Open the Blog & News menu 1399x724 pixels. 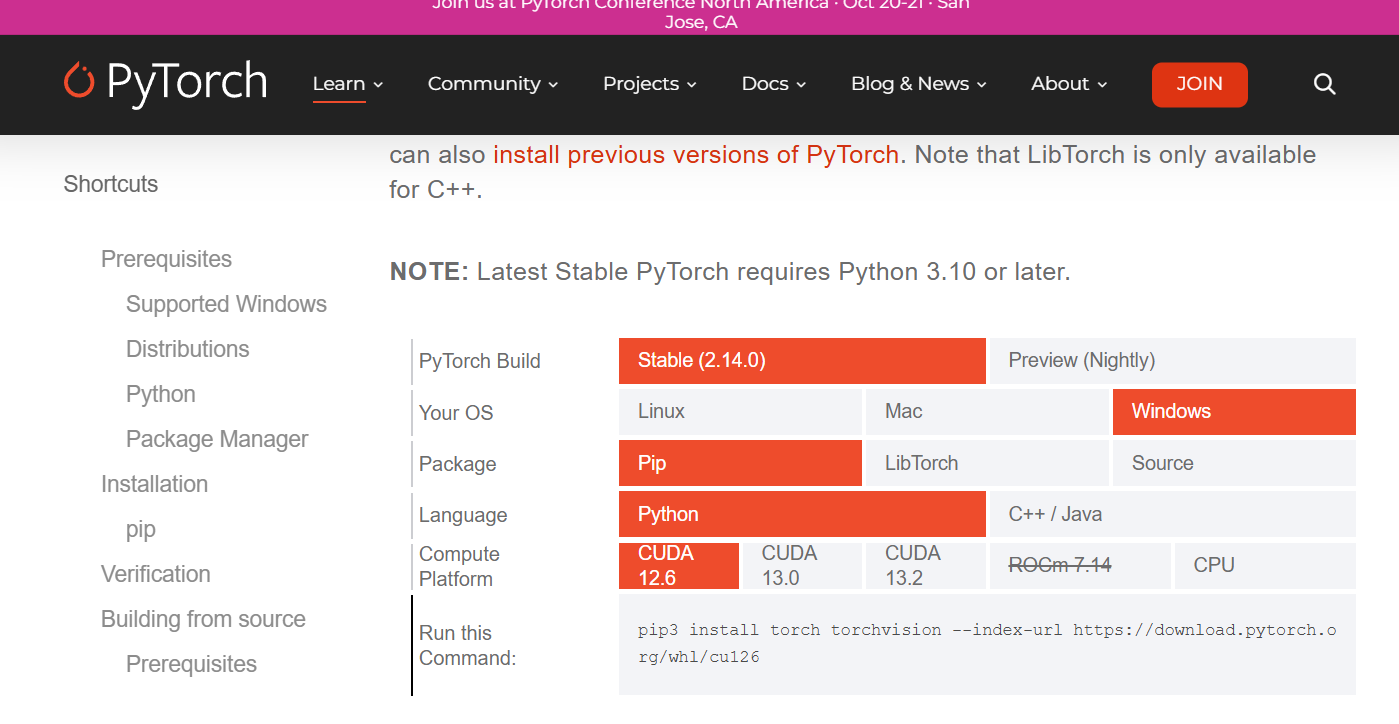click(x=919, y=84)
